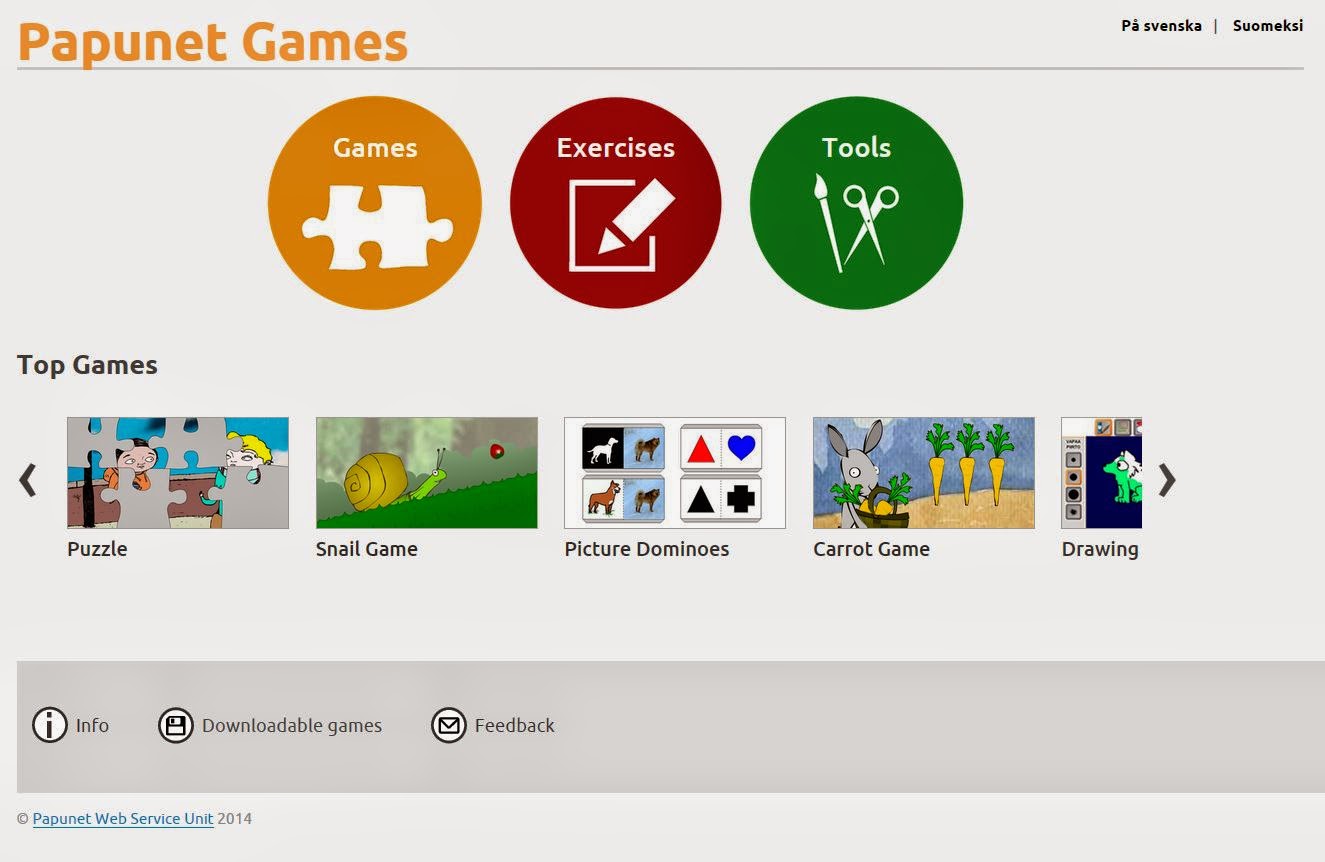
Task: Select the Feedback envelope icon
Action: click(449, 725)
